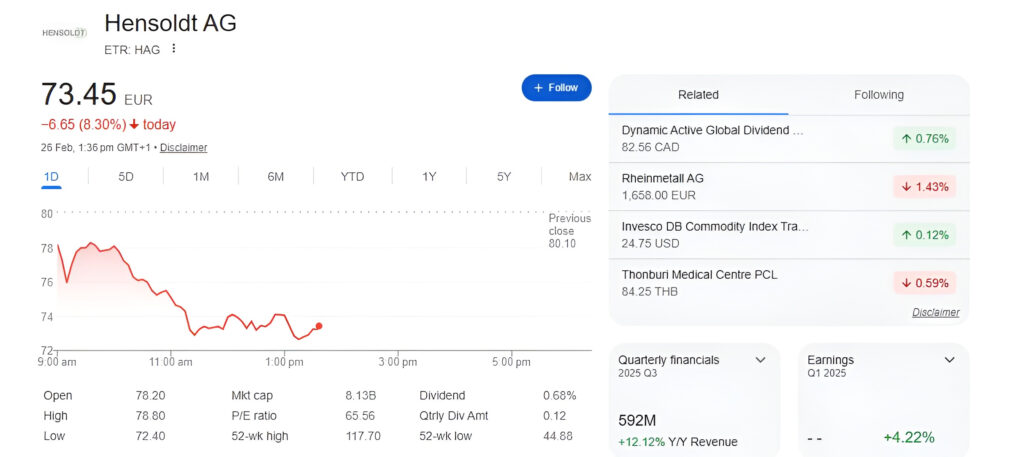Select the 5D chart range

pyautogui.click(x=126, y=177)
